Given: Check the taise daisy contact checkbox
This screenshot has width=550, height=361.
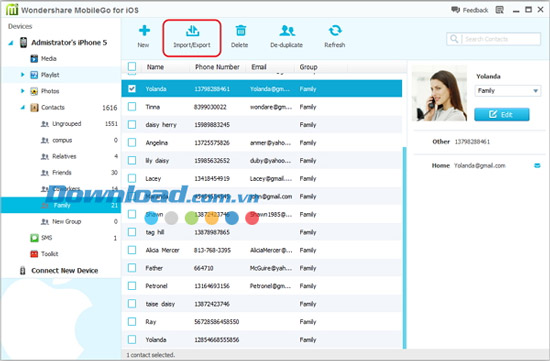Looking at the screenshot, I should (132, 304).
